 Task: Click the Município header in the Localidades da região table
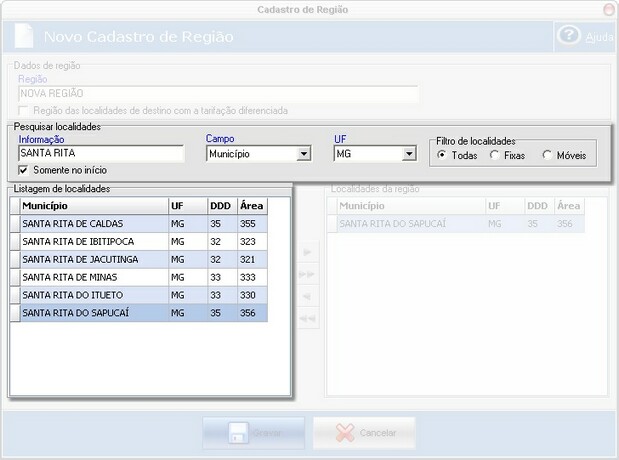point(411,206)
